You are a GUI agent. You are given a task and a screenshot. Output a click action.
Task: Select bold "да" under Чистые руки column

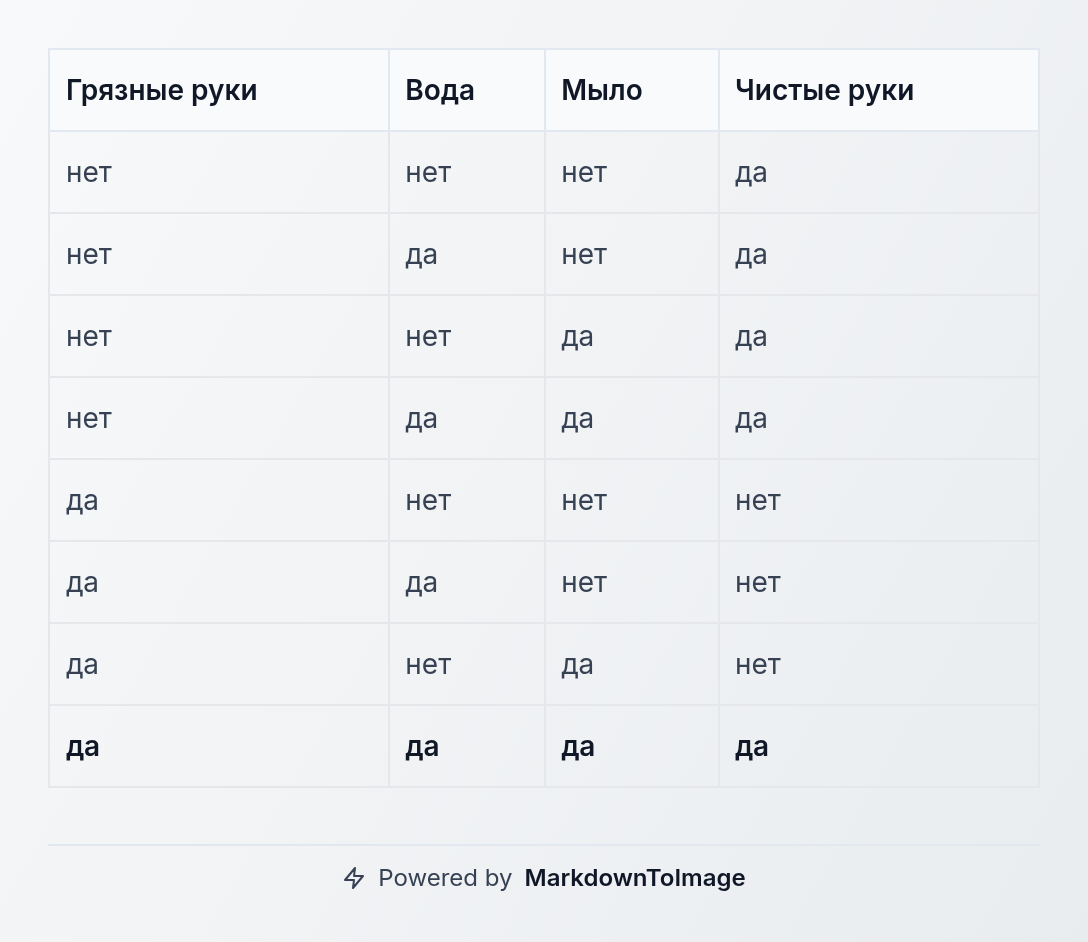point(752,747)
